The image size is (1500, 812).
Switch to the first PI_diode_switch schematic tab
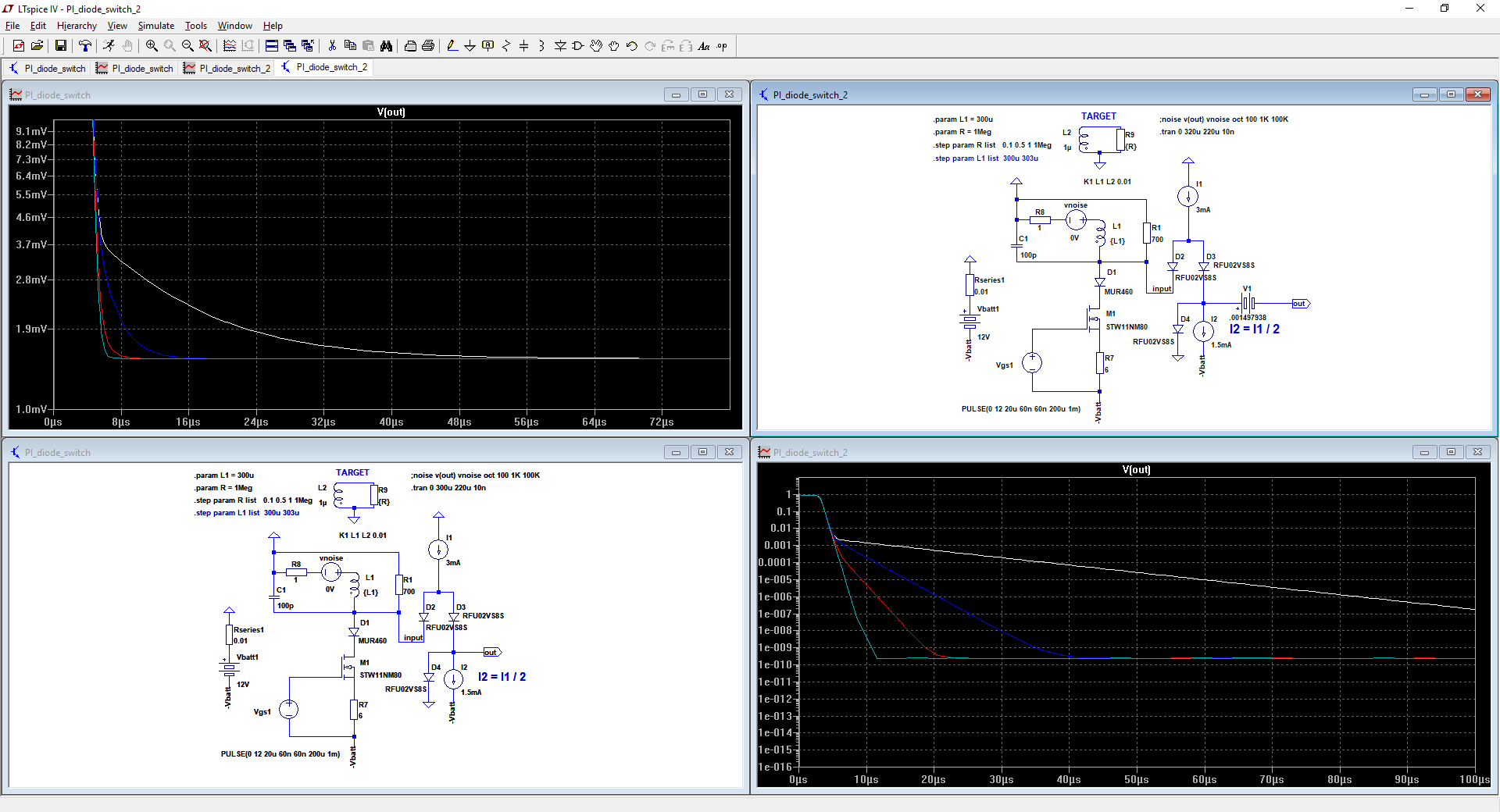(x=47, y=68)
